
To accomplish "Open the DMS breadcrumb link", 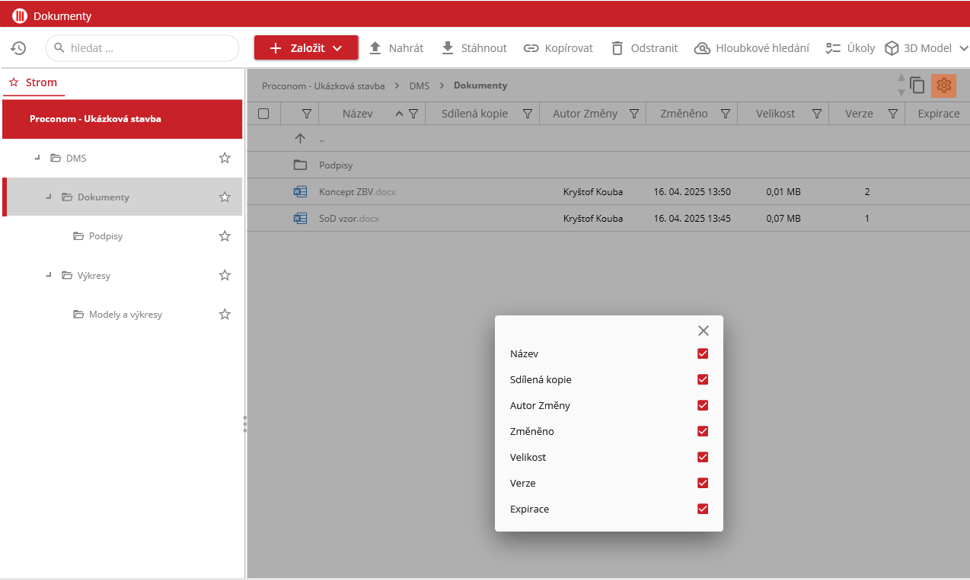I will click(x=419, y=86).
